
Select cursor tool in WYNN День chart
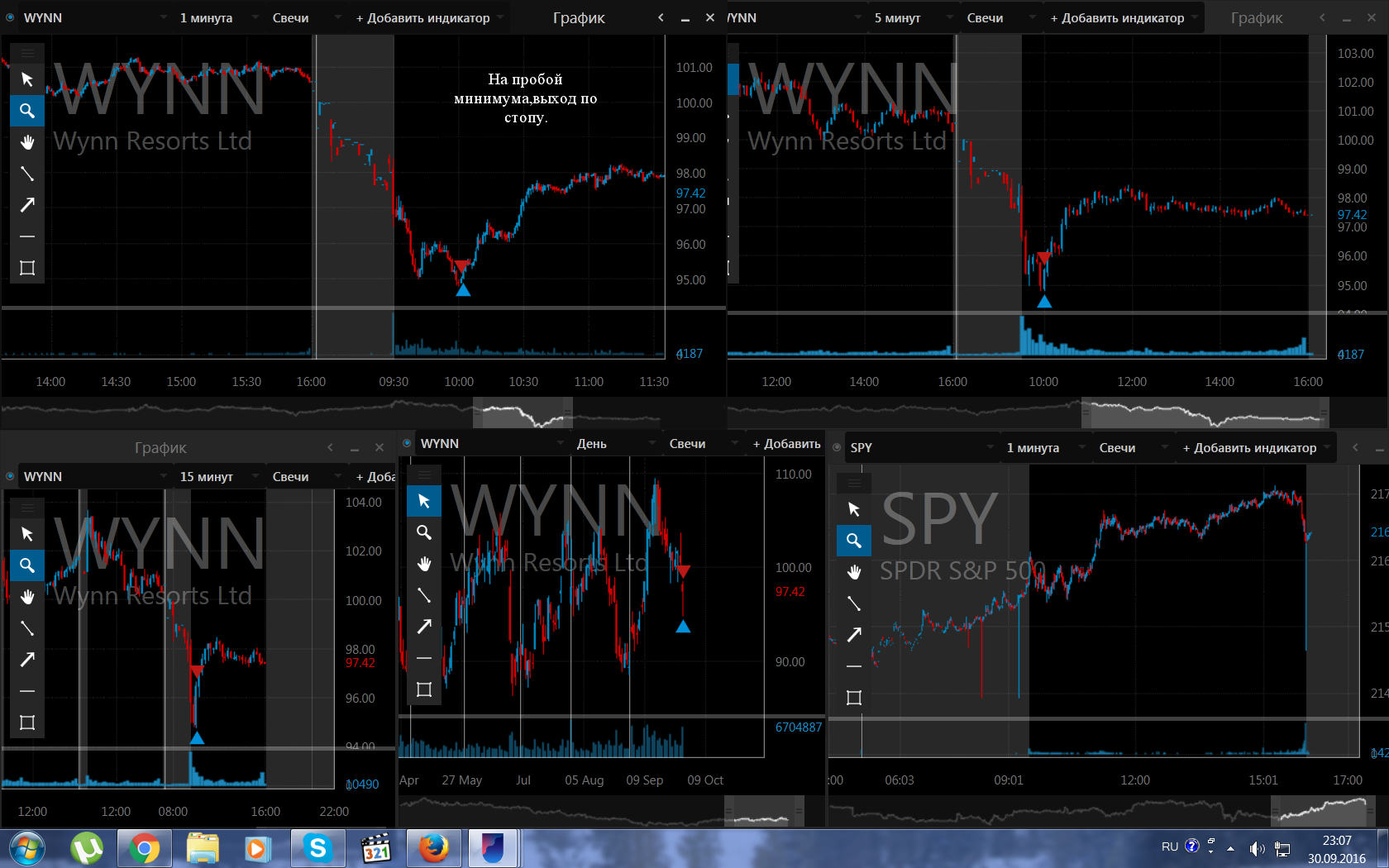(424, 501)
